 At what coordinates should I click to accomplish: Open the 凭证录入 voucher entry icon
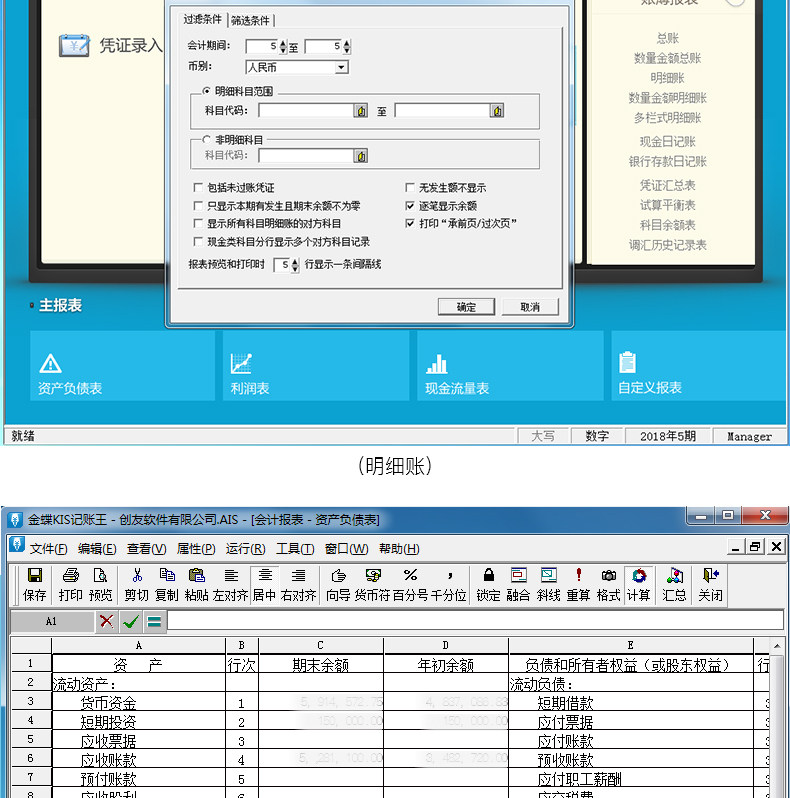74,46
